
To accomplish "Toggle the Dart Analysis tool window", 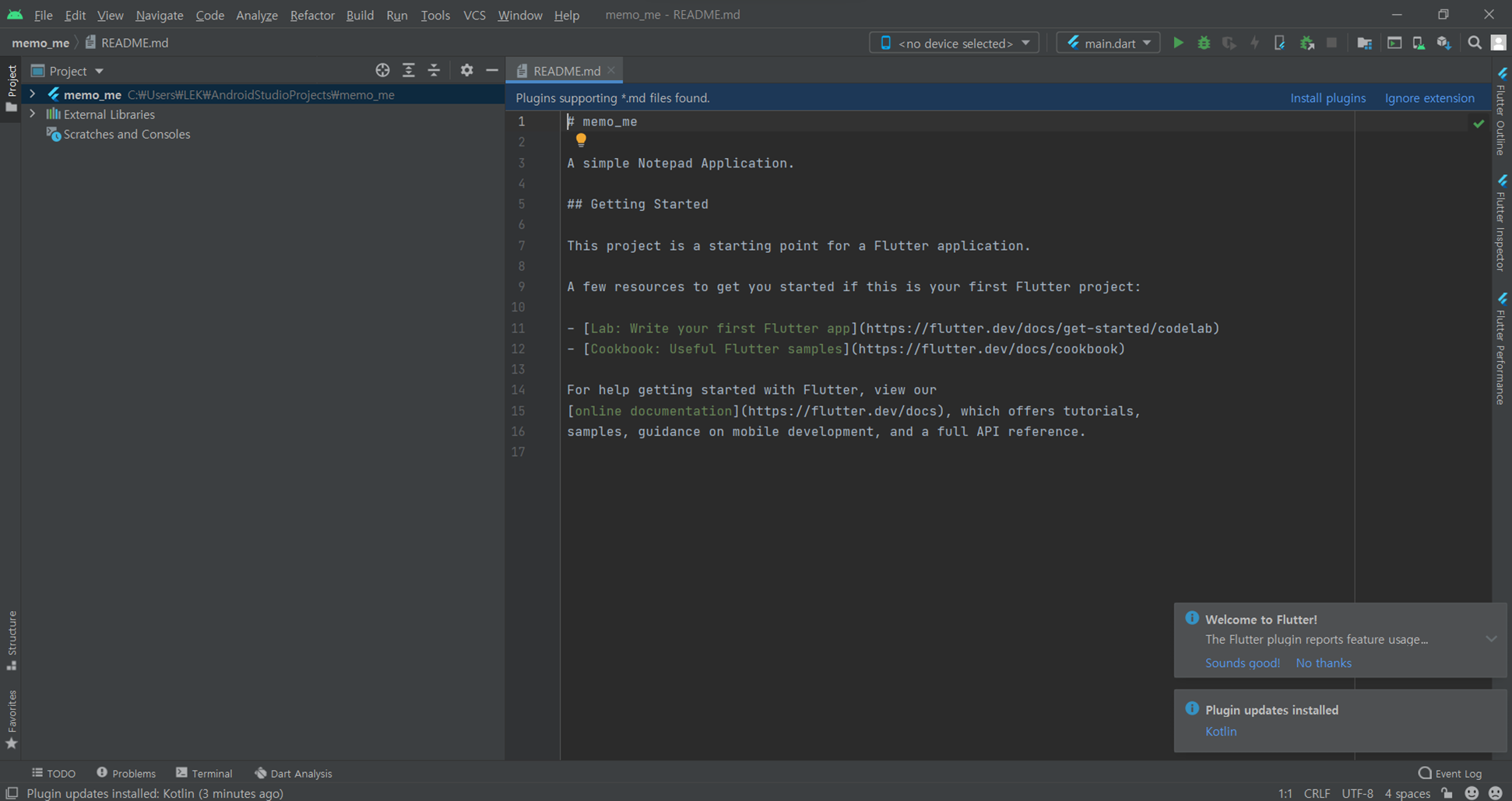I will coord(294,773).
